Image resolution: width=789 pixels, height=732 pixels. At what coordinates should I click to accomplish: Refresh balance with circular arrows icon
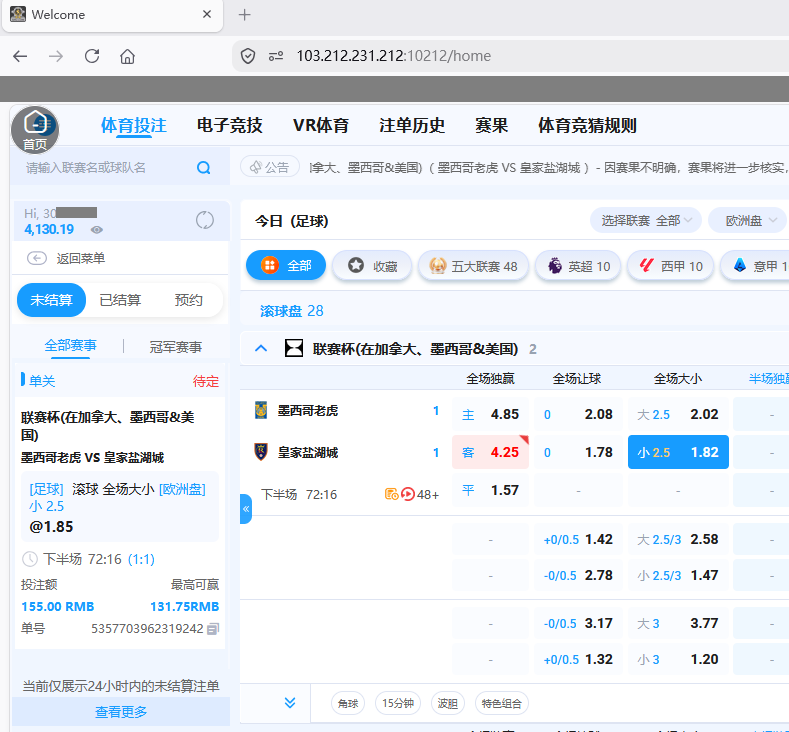pos(204,220)
